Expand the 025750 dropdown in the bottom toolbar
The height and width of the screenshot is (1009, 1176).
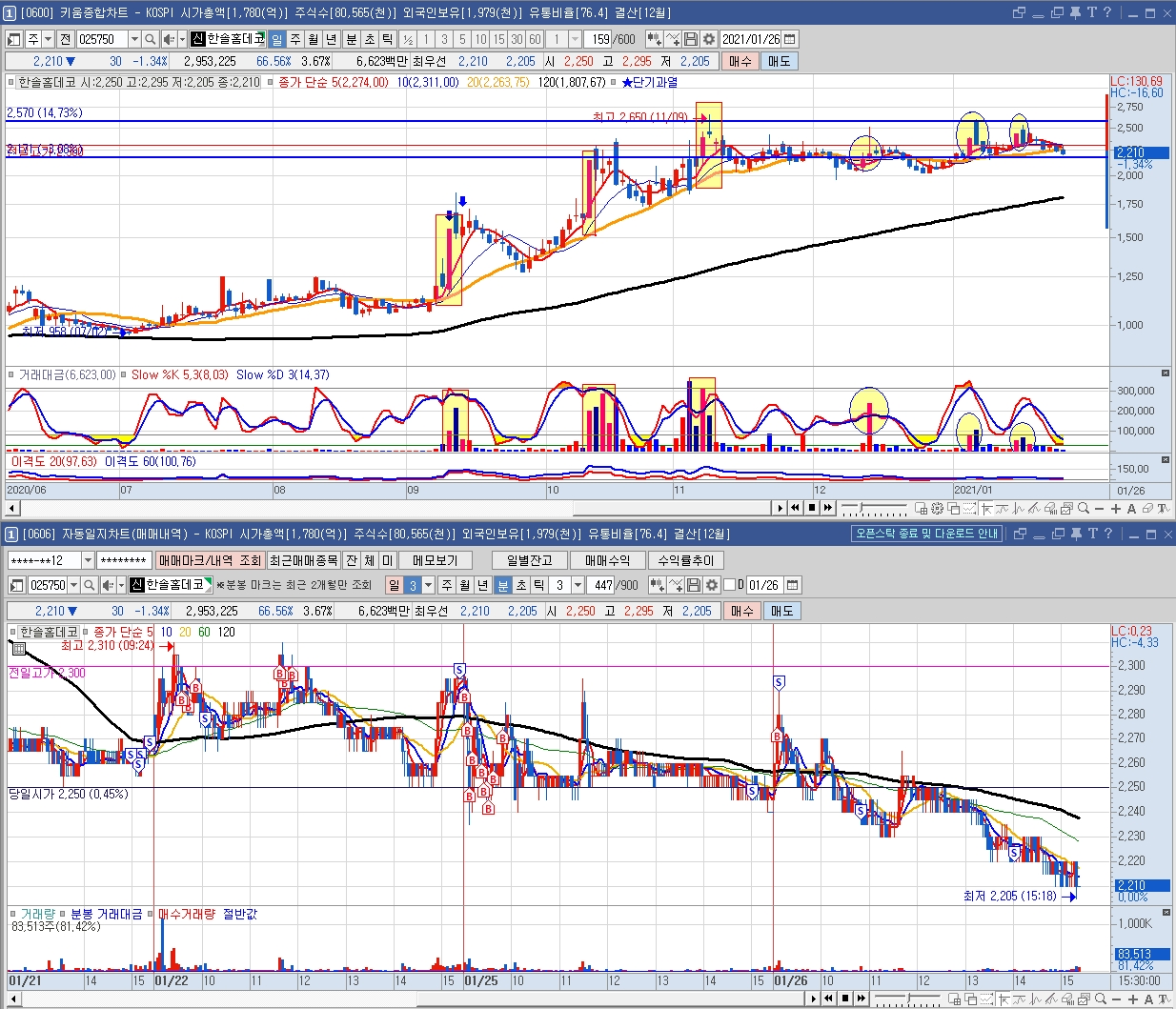(73, 585)
